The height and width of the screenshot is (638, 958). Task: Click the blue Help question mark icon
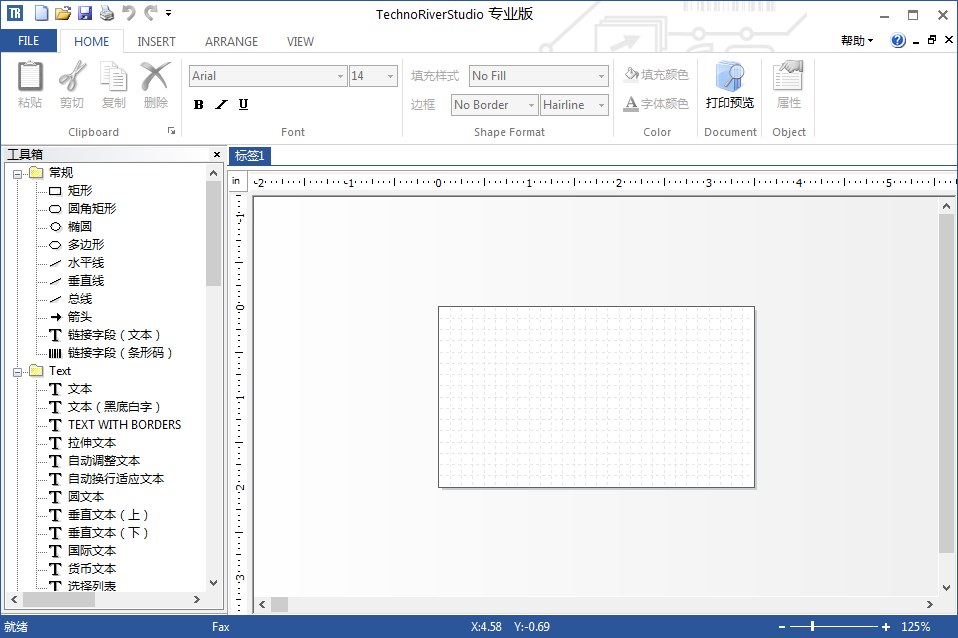pyautogui.click(x=898, y=41)
